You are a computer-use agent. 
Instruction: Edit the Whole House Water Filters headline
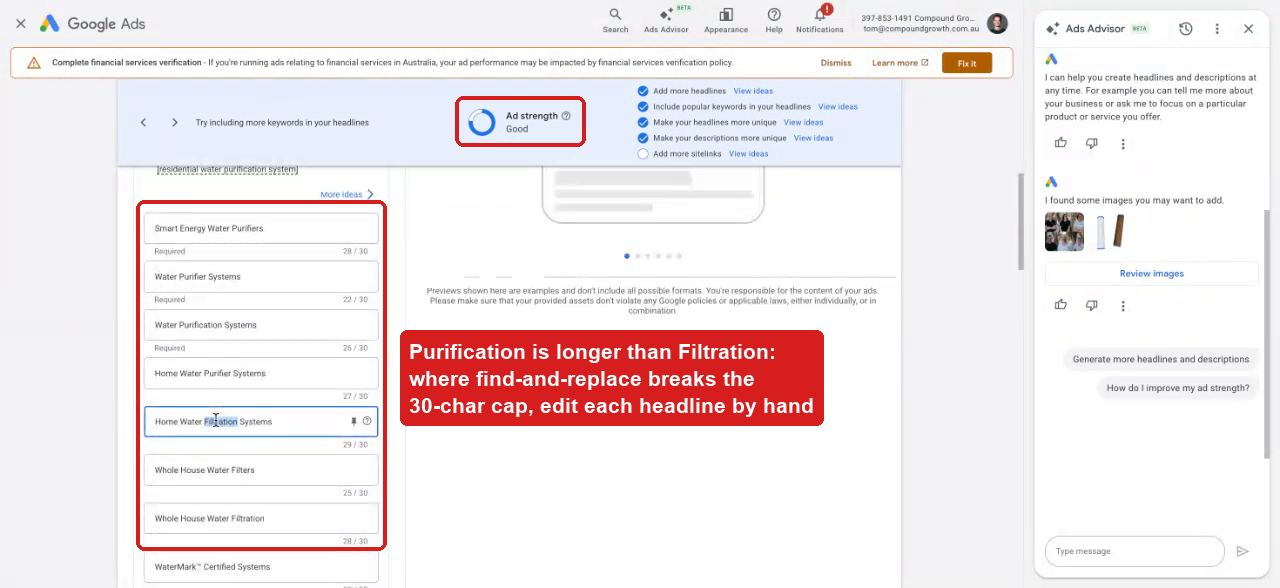[x=261, y=470]
